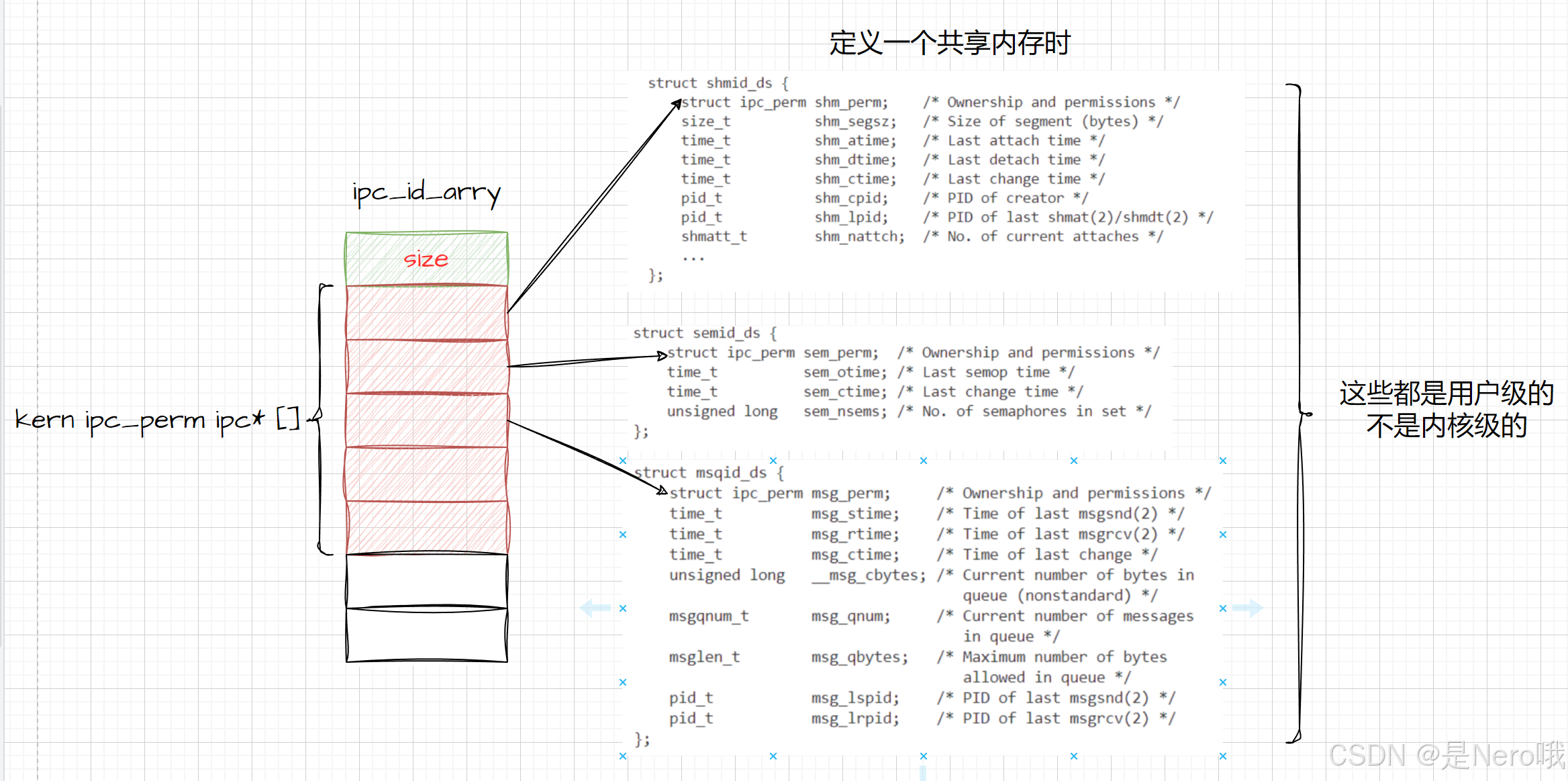Click the sem_nsems; field text
Viewport: 1568px width, 781px height.
pyautogui.click(x=845, y=411)
